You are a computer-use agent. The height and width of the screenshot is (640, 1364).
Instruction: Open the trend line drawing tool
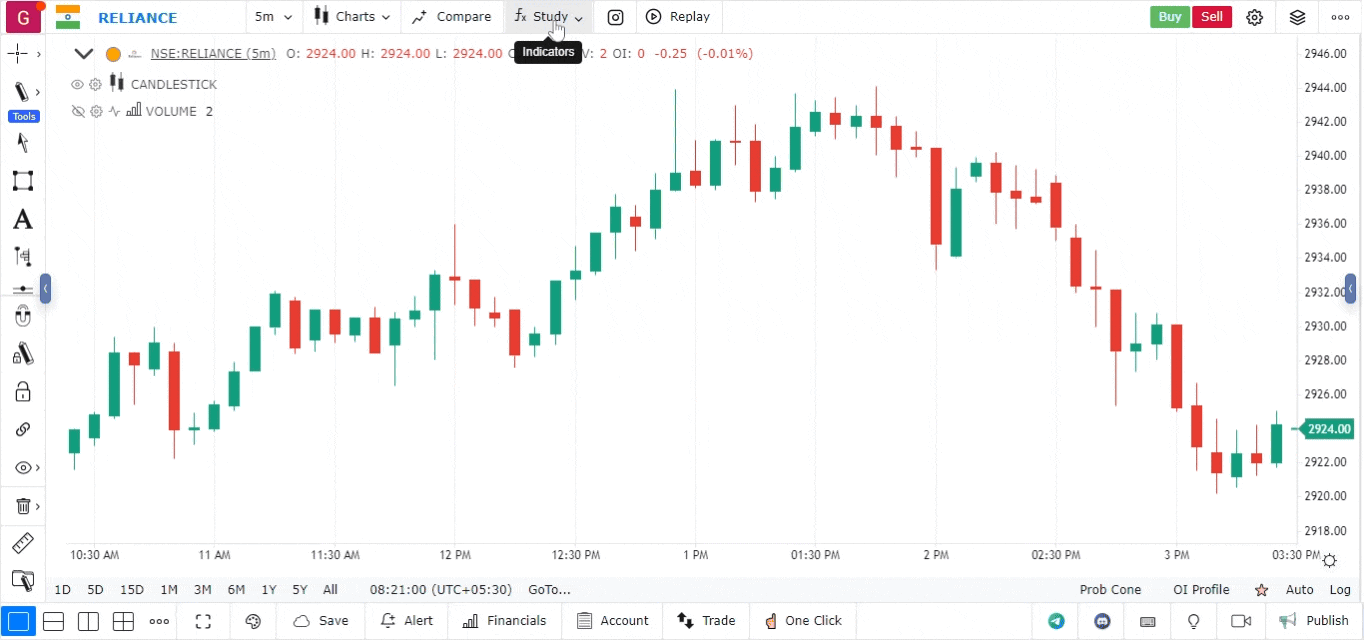click(x=22, y=91)
